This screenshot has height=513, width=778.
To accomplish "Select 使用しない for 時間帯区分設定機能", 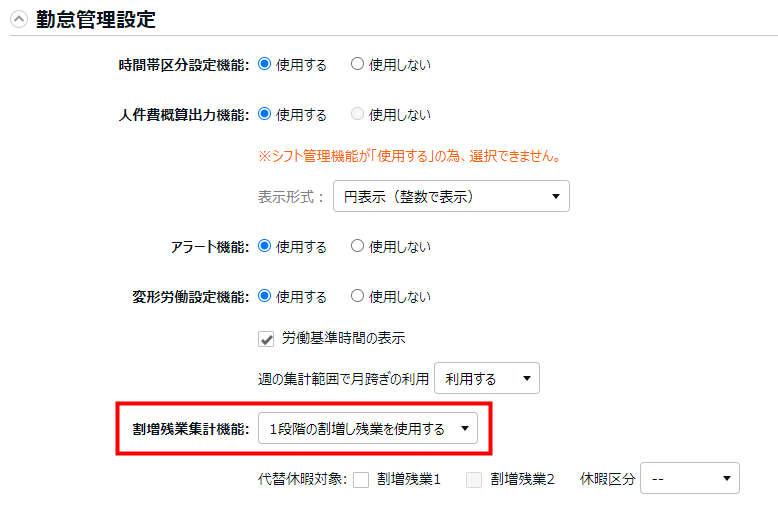I will pyautogui.click(x=357, y=64).
